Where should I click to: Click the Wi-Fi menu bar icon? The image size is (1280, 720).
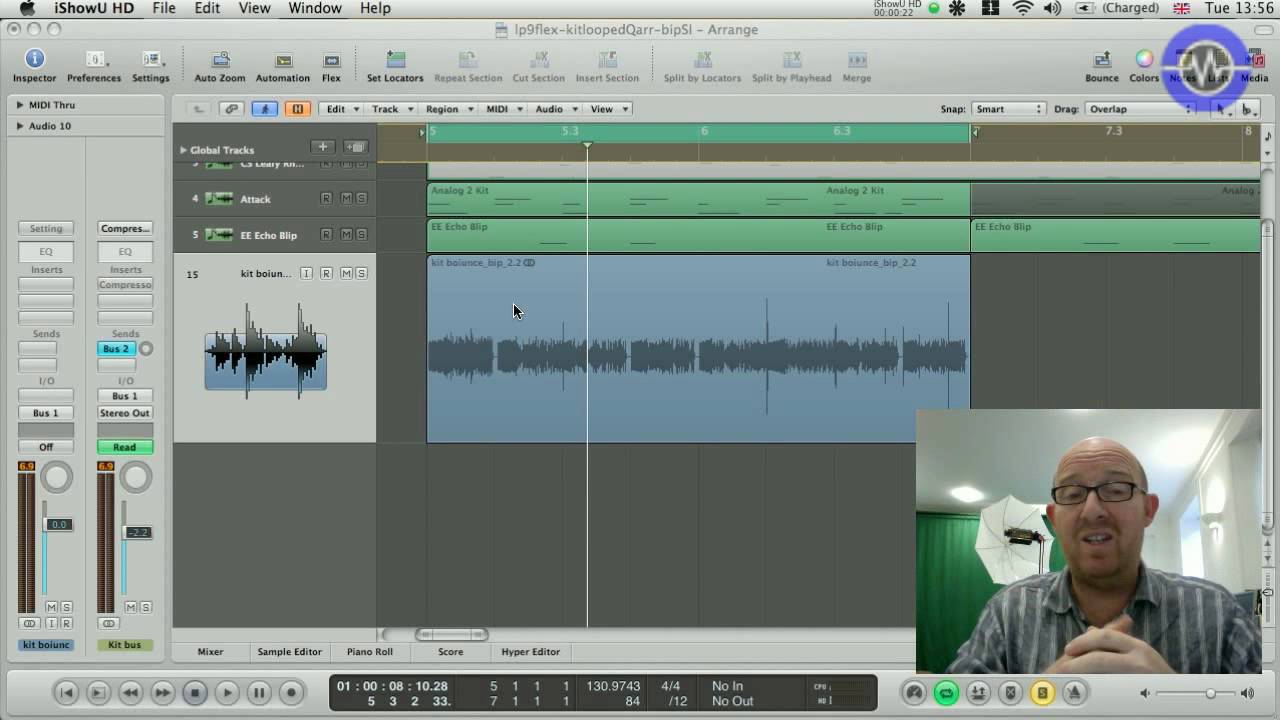[1022, 8]
